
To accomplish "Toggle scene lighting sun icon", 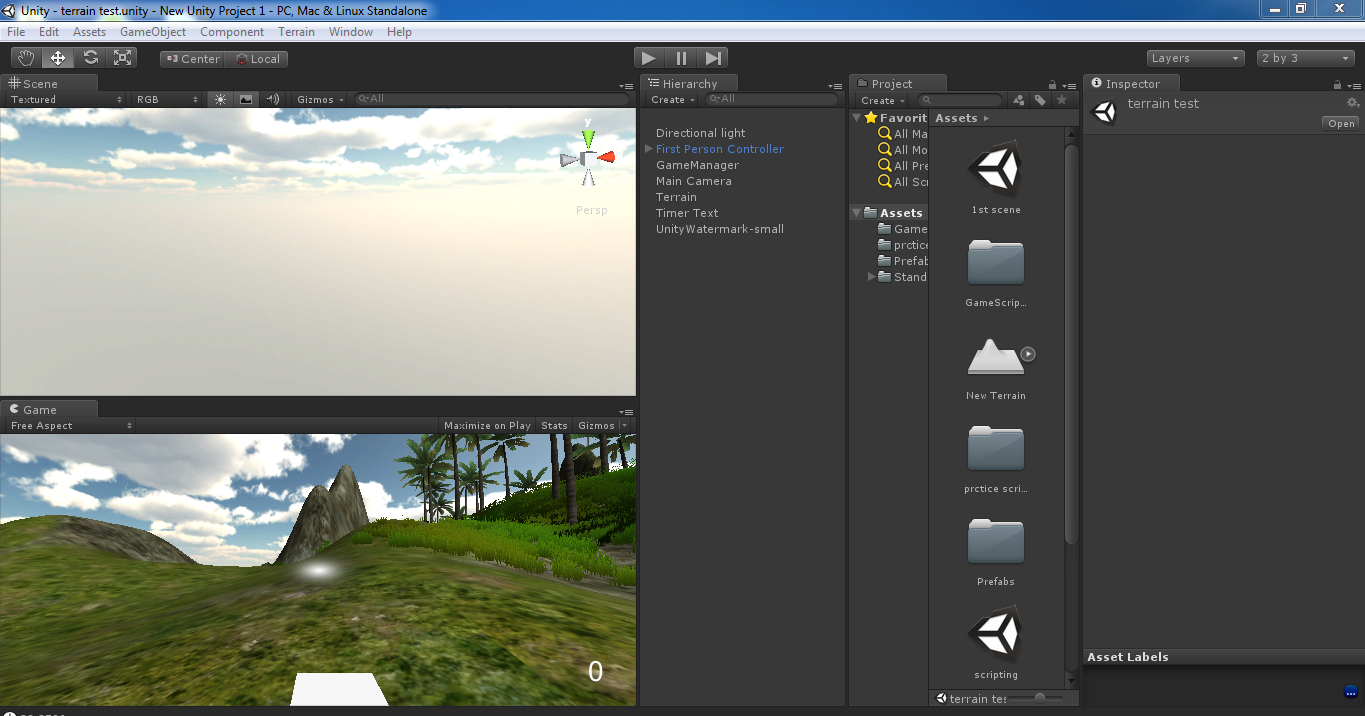I will tap(220, 99).
